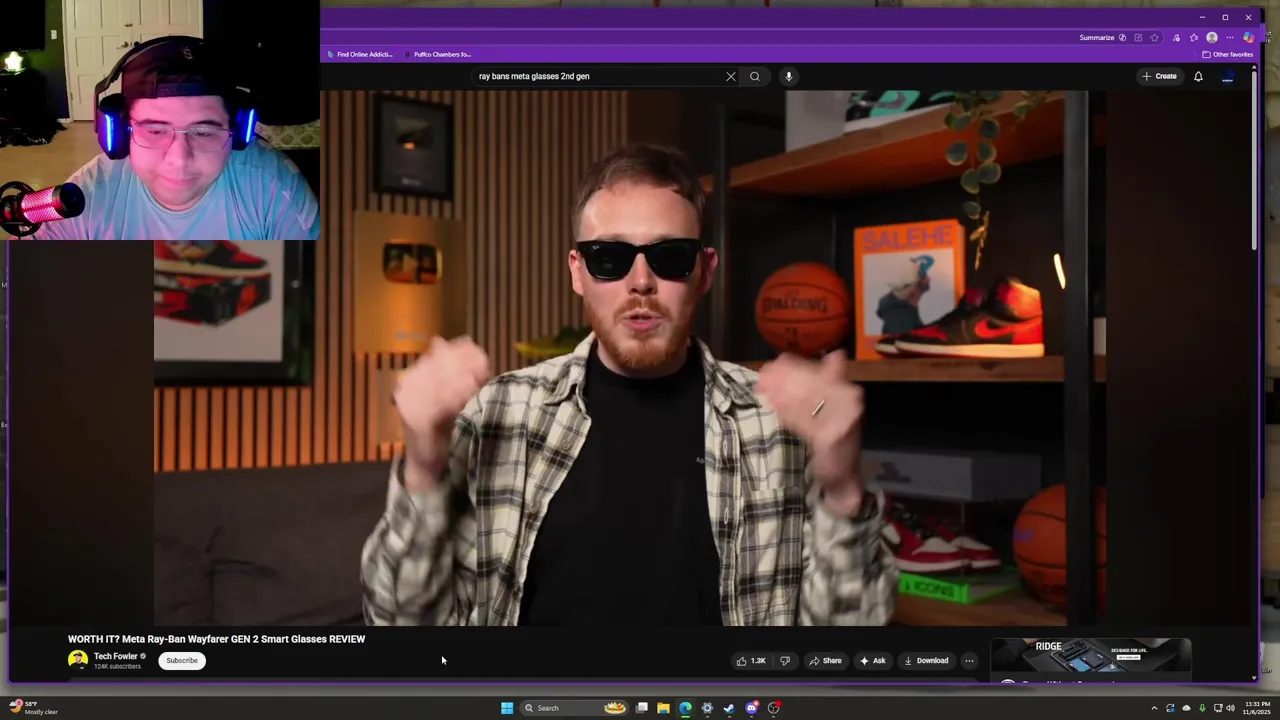Download the video
Image resolution: width=1280 pixels, height=720 pixels.
(926, 660)
